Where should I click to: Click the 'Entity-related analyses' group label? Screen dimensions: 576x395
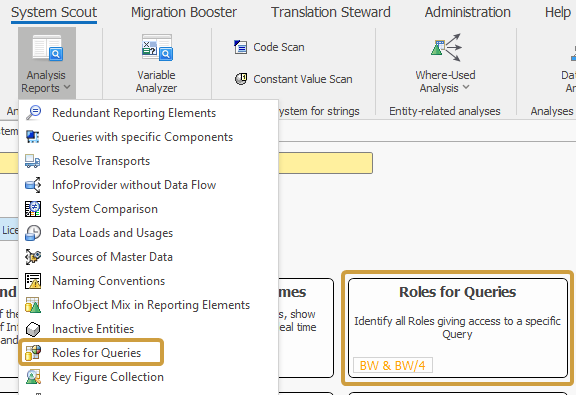[444, 111]
